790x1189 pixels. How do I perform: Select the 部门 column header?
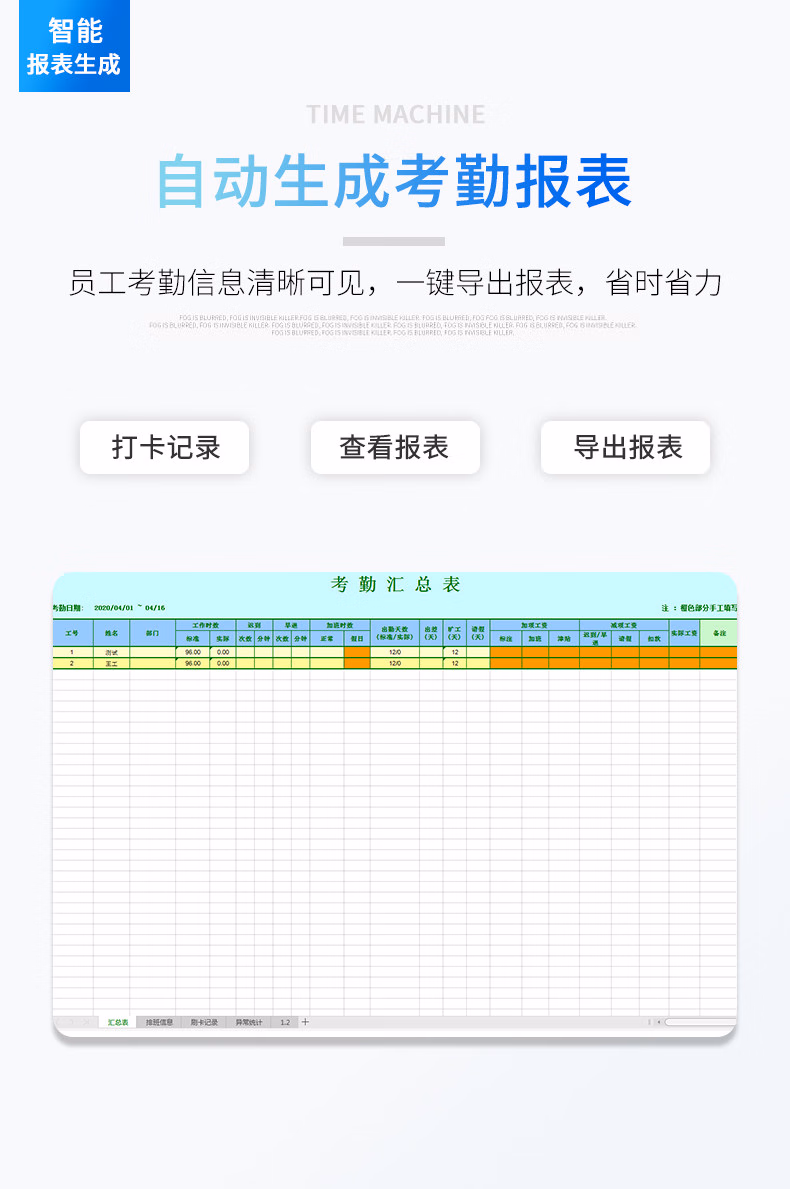(152, 633)
